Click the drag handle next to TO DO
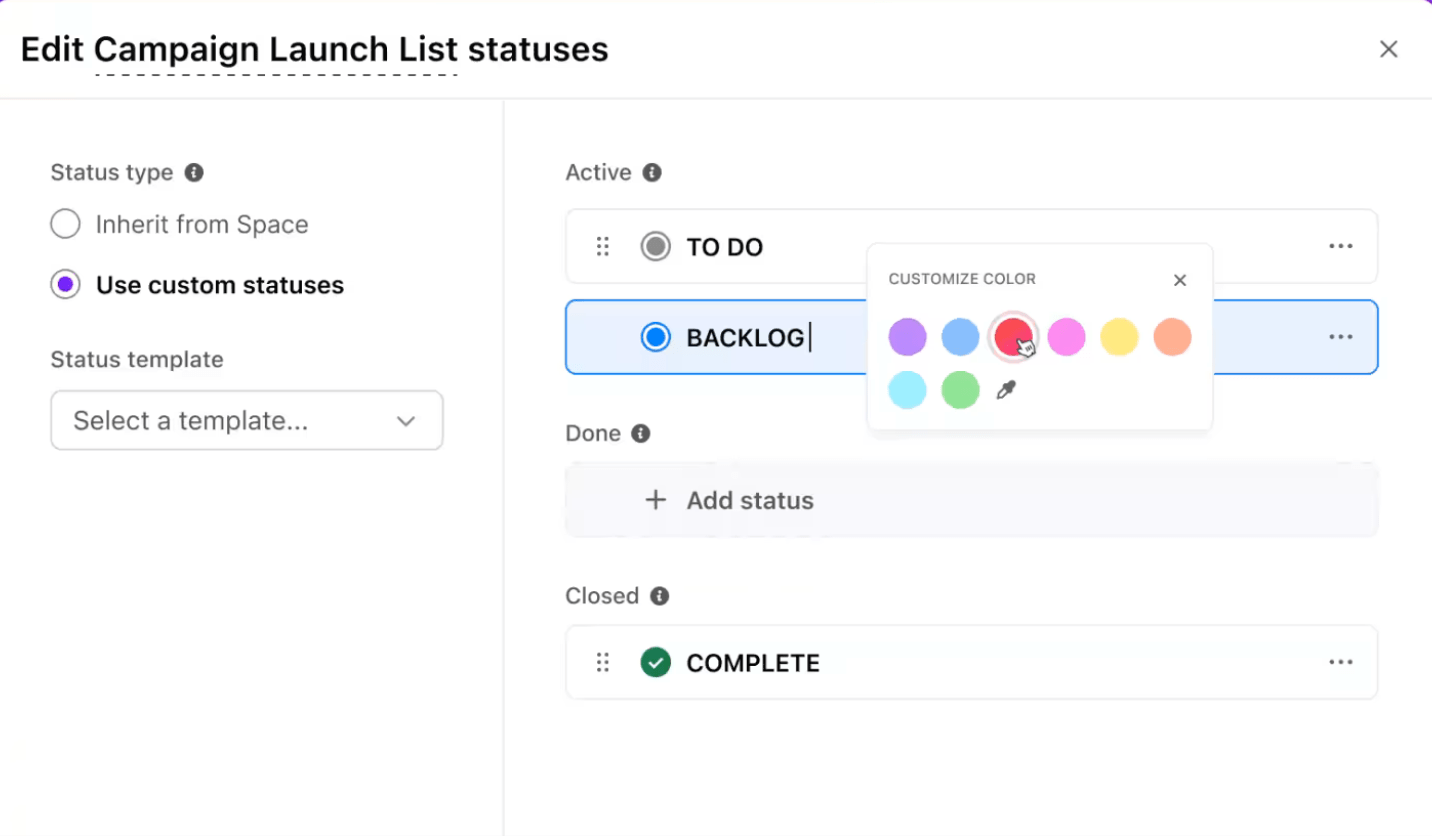 (602, 246)
